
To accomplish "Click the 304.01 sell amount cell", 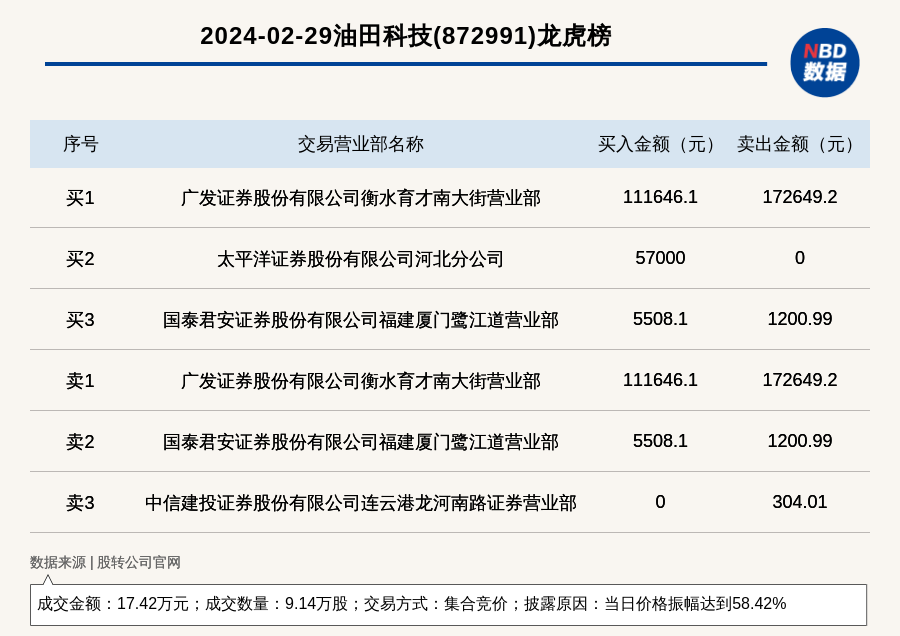I will pyautogui.click(x=799, y=502).
